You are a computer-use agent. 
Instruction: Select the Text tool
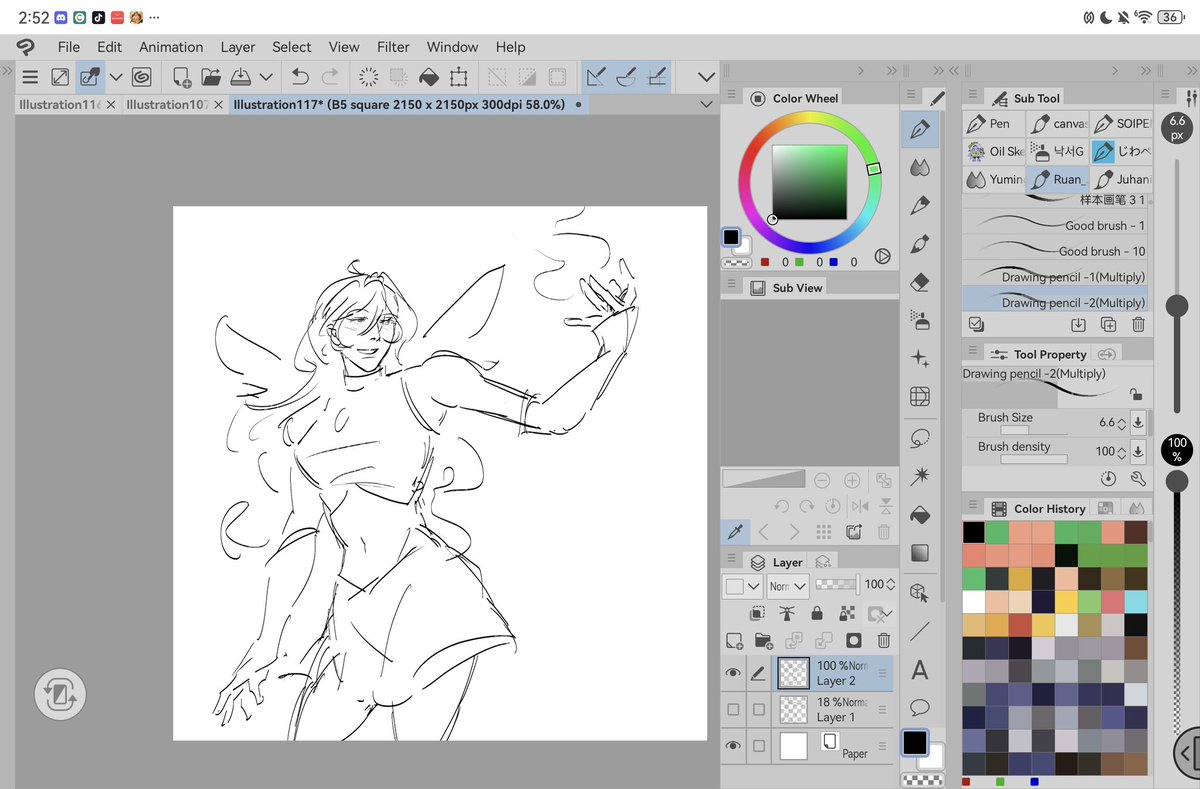point(920,670)
